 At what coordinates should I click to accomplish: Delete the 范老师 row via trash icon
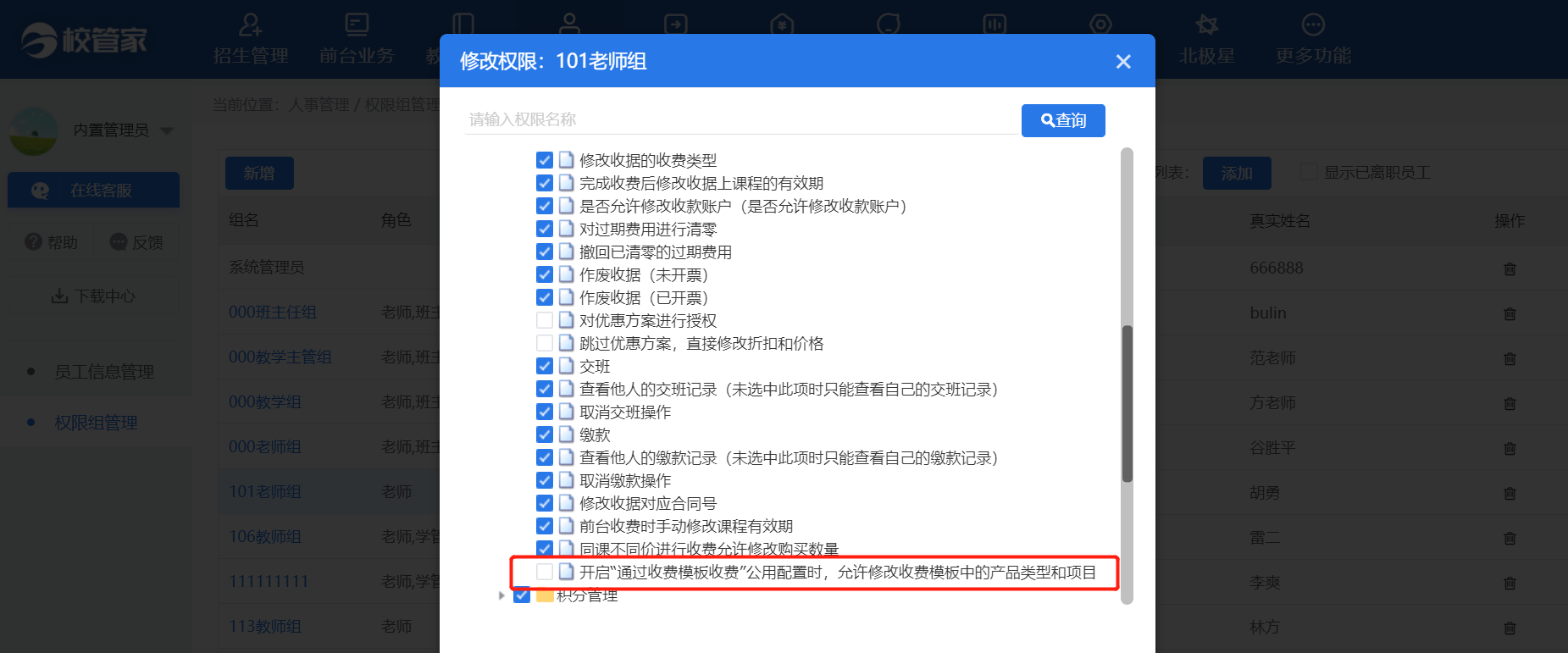click(x=1510, y=358)
